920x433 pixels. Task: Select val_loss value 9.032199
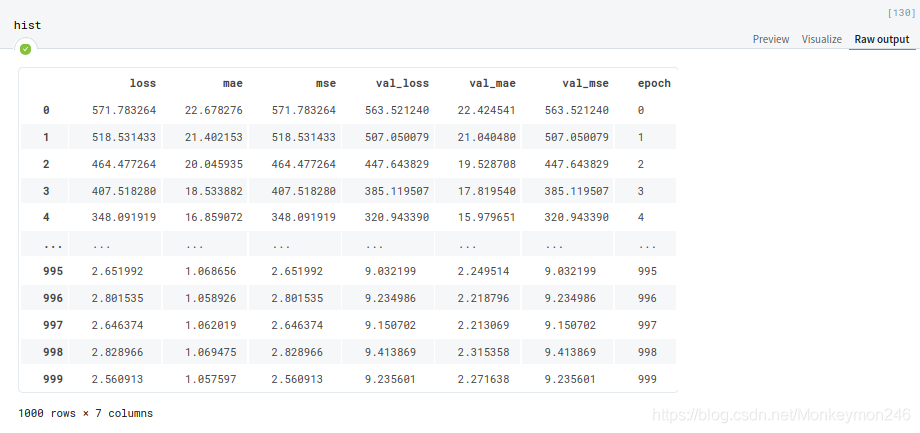tap(390, 271)
